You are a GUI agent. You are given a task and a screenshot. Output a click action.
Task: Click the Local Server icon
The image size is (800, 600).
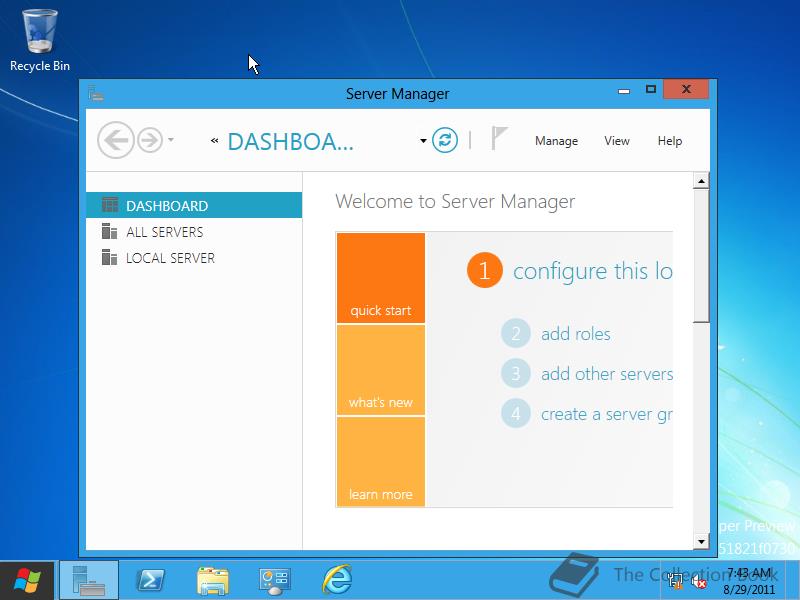109,257
